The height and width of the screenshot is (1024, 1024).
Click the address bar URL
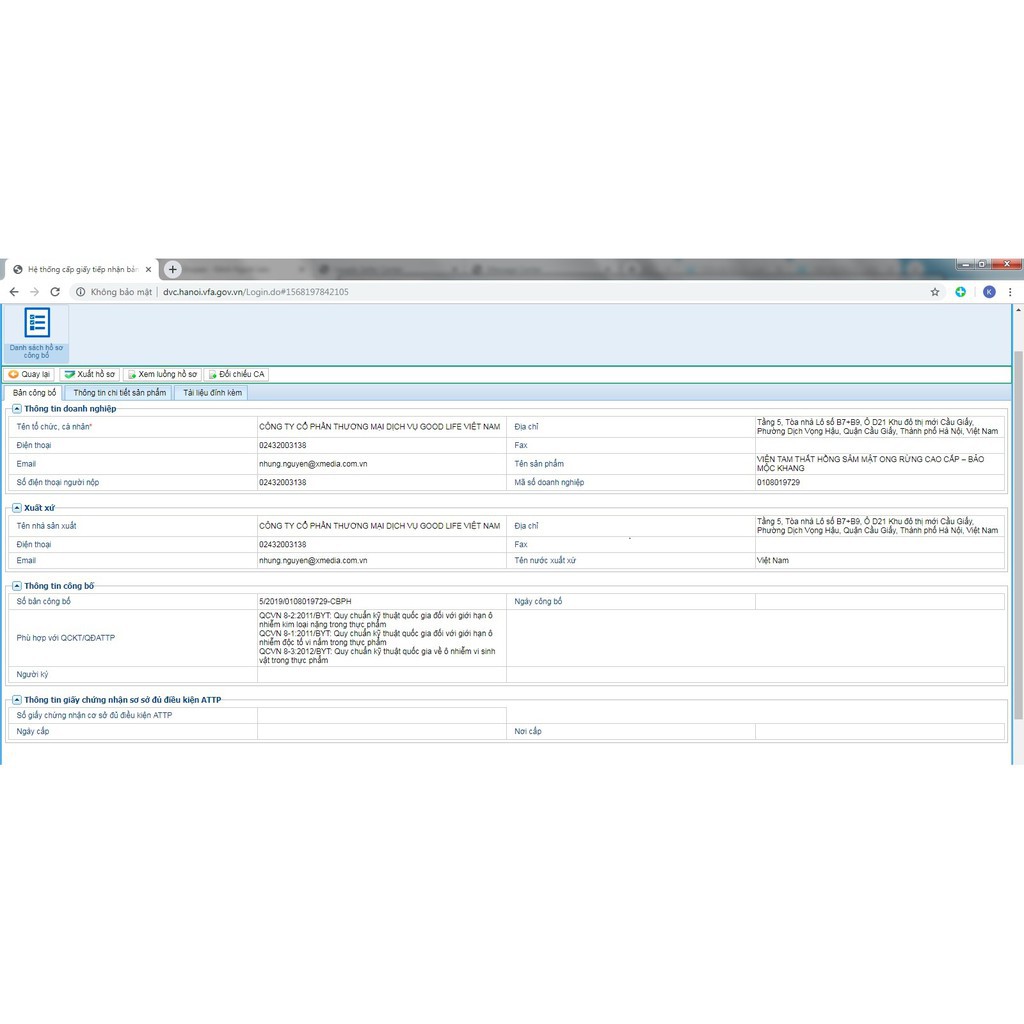pyautogui.click(x=255, y=292)
